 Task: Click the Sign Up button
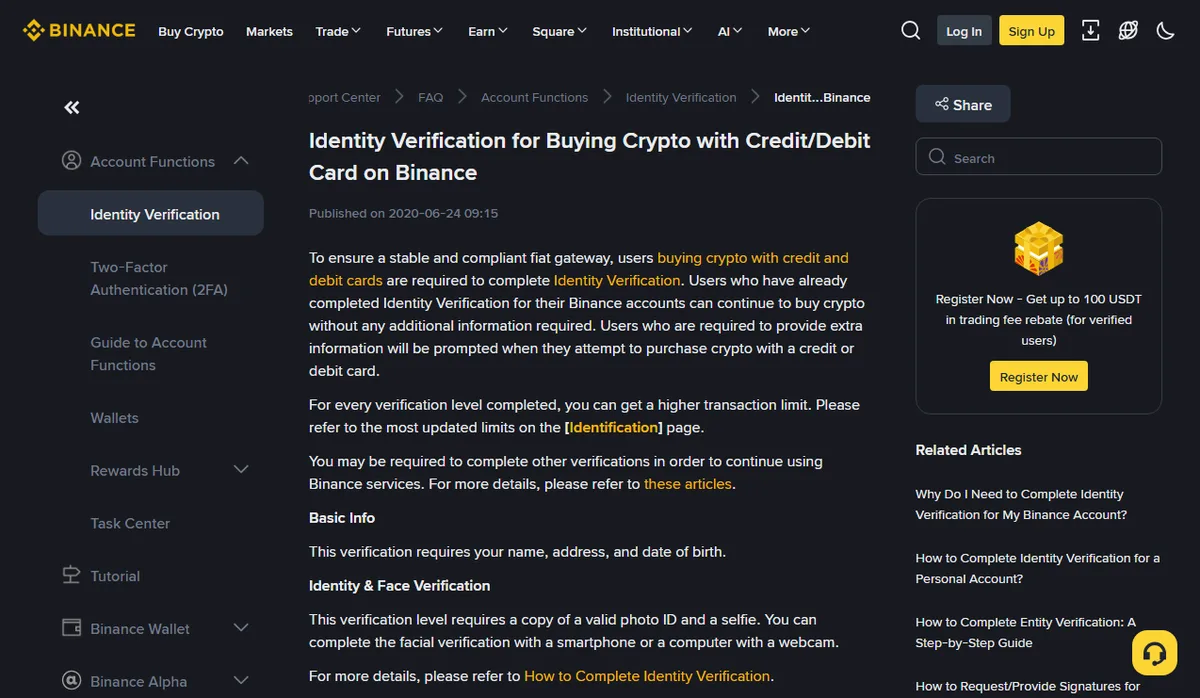coord(1032,31)
